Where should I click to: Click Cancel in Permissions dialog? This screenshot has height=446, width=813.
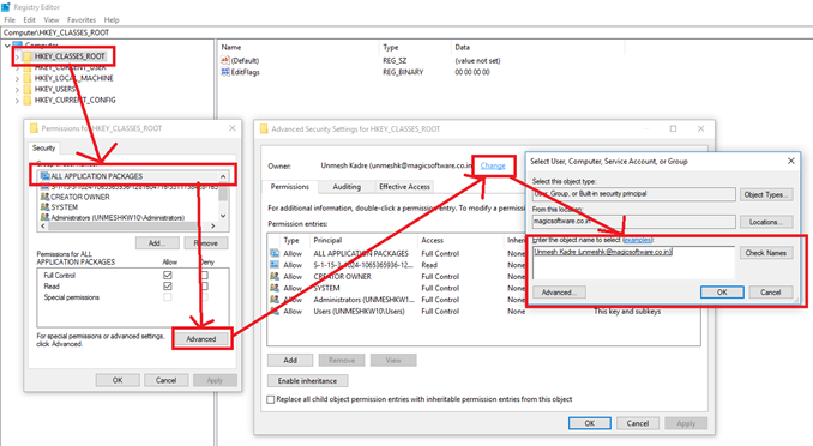coord(166,381)
